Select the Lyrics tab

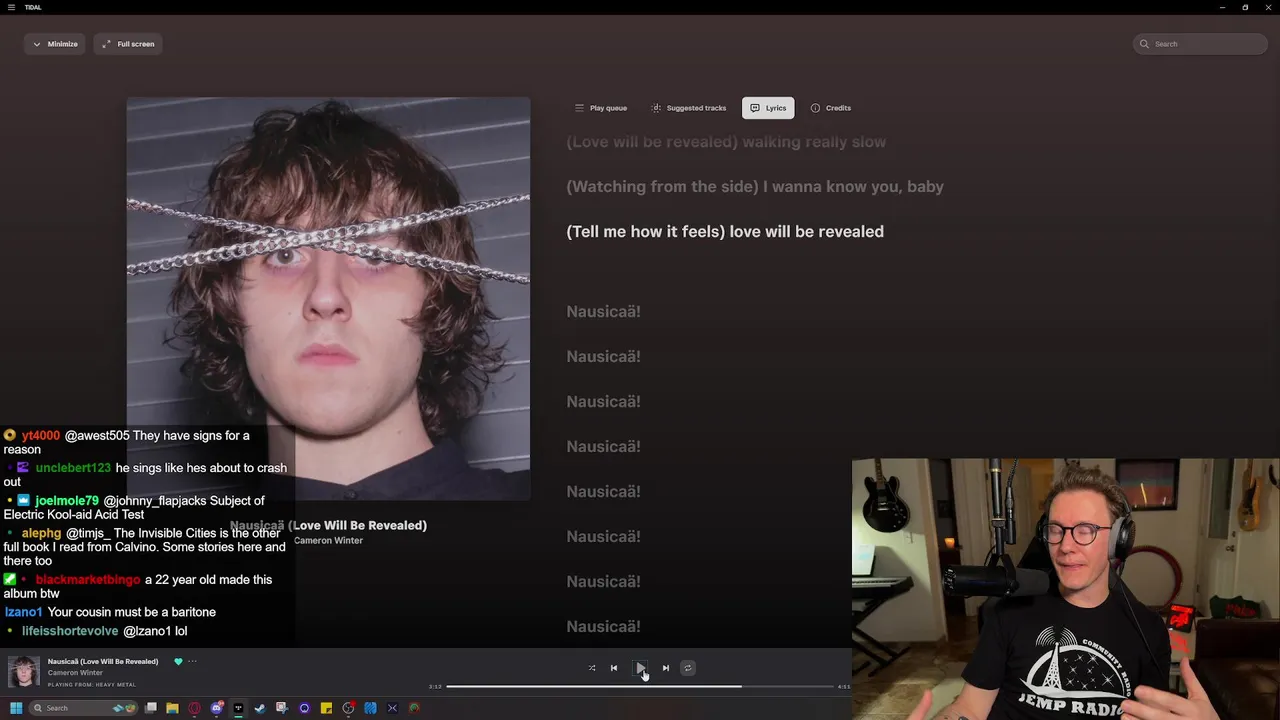[x=768, y=108]
